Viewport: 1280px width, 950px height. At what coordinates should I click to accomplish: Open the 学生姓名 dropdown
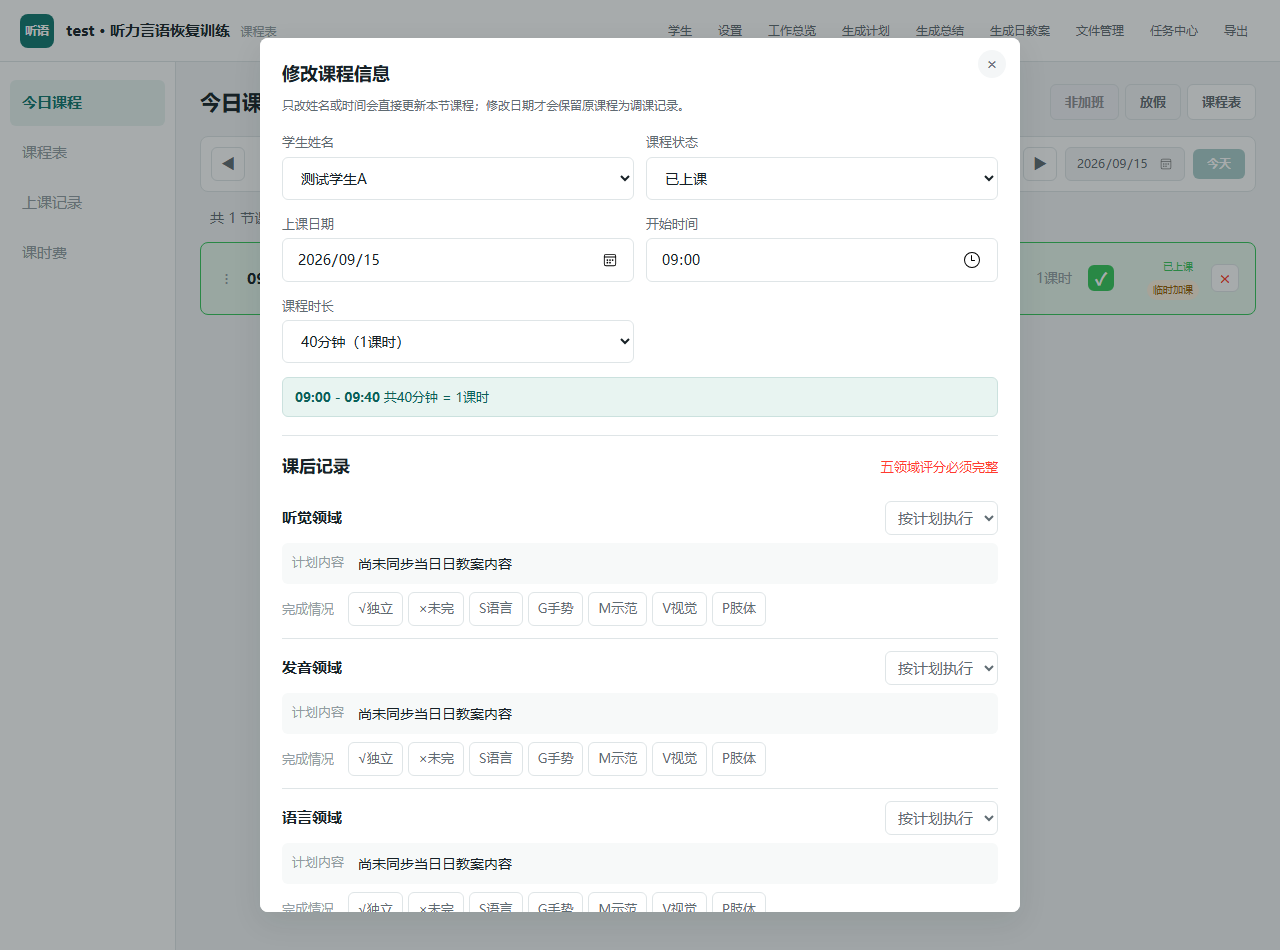[458, 178]
